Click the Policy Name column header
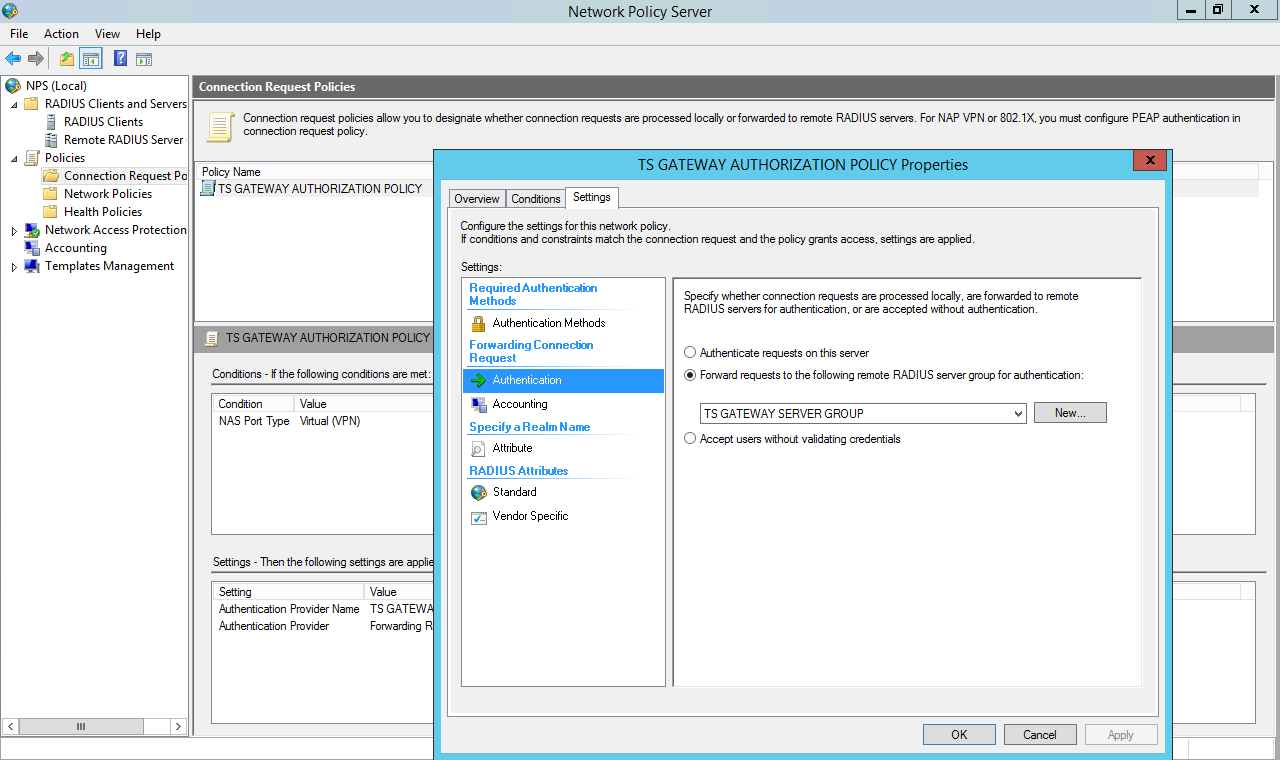Image resolution: width=1280 pixels, height=760 pixels. coord(231,172)
